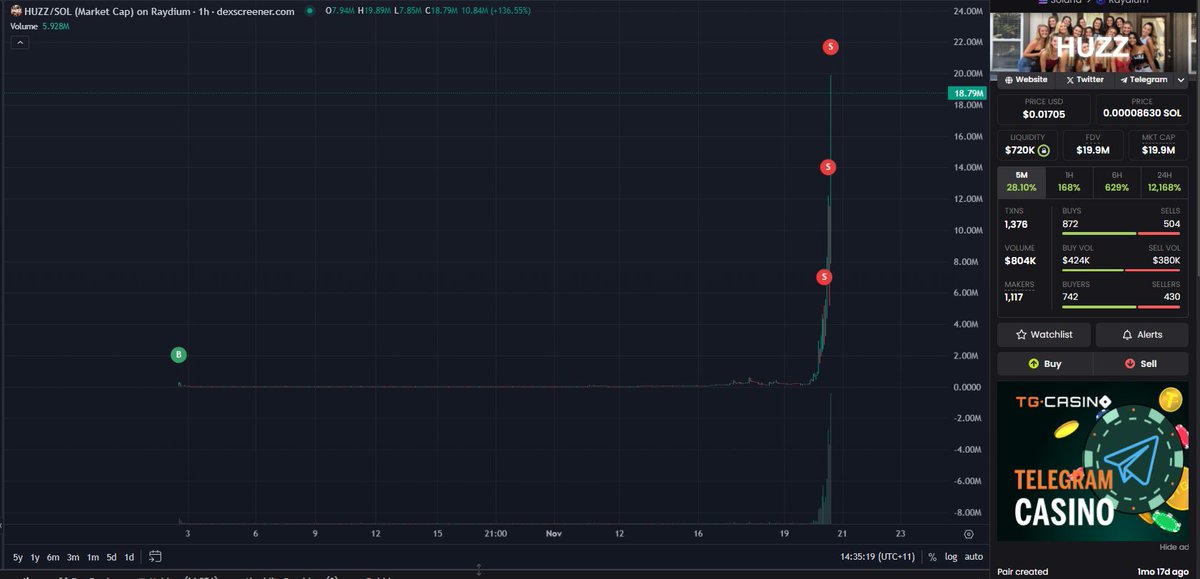Click the 14:35:19 (UTC+11) timezone clock
The height and width of the screenshot is (579, 1200).
[876, 557]
